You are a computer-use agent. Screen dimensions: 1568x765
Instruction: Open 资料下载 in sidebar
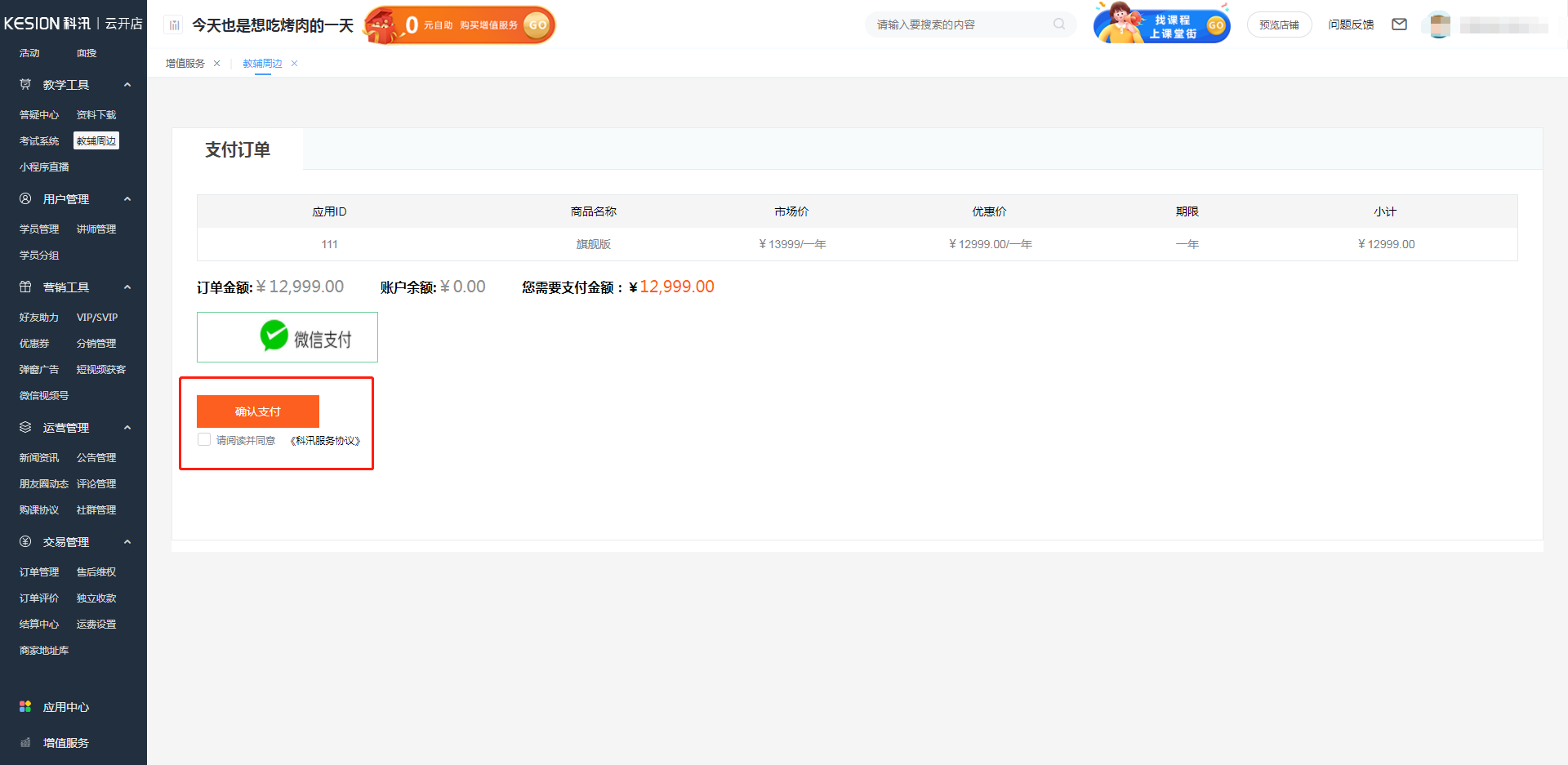coord(96,115)
